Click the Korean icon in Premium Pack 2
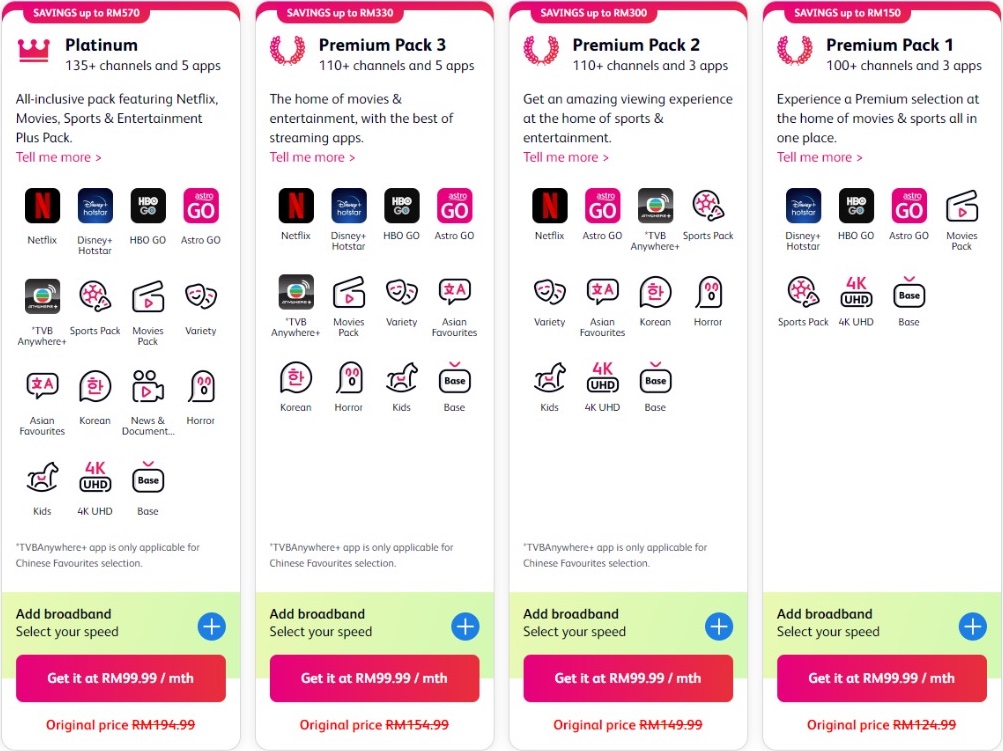Screen dimensions: 1003x751 [x=655, y=292]
